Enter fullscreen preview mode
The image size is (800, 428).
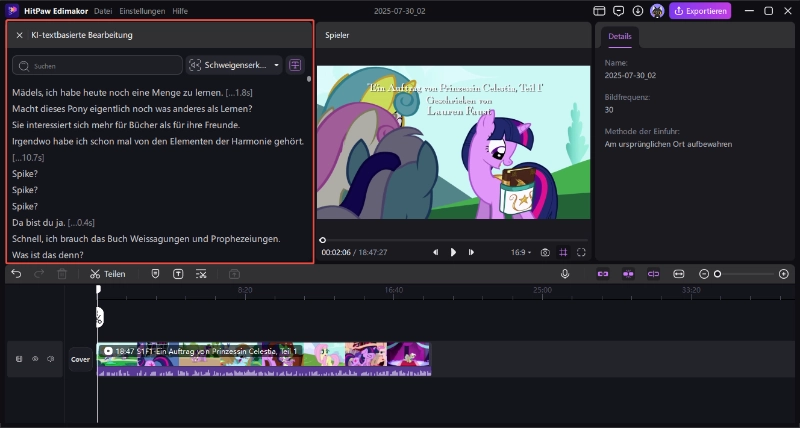coord(581,252)
